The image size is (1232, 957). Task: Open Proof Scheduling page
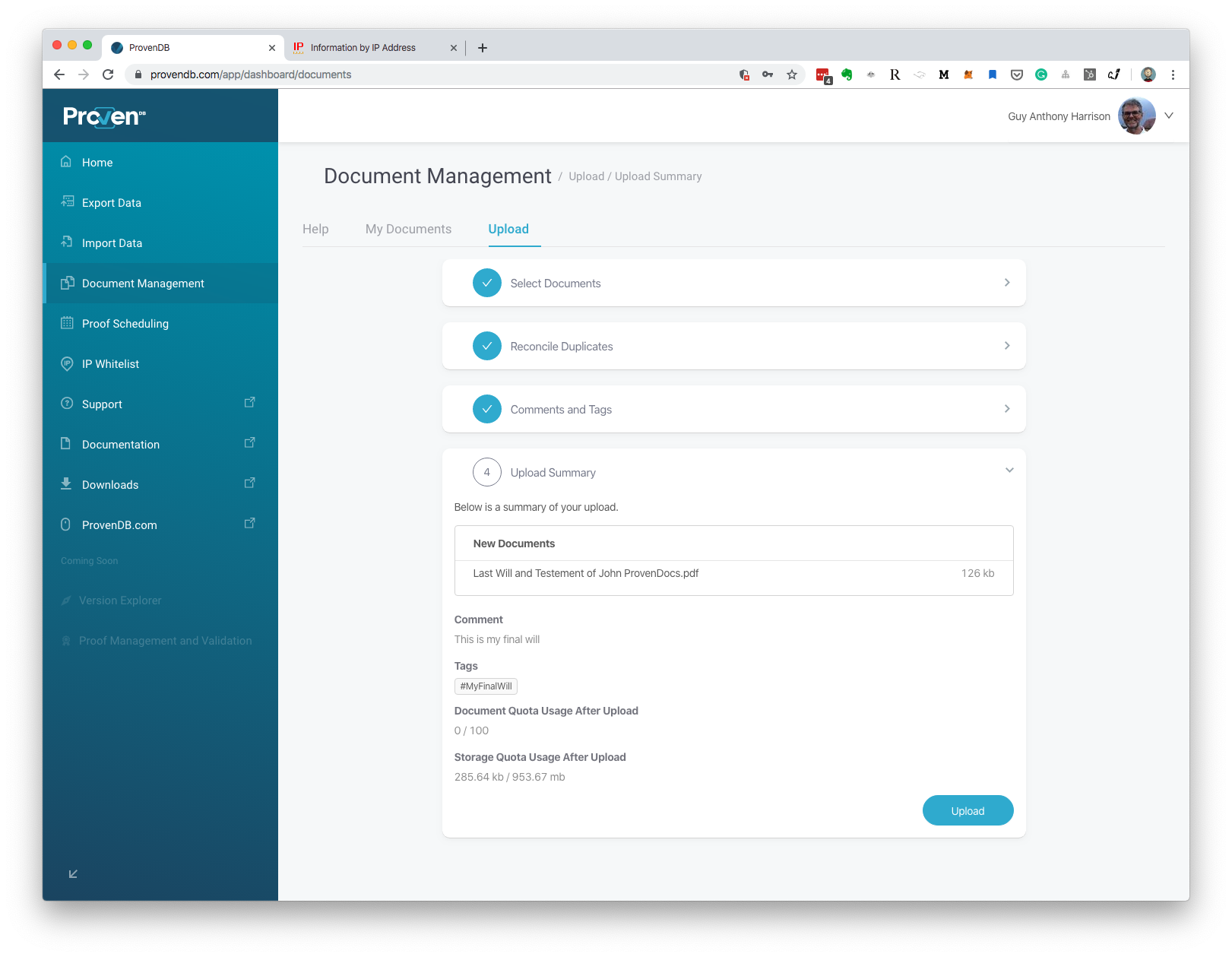160,324
